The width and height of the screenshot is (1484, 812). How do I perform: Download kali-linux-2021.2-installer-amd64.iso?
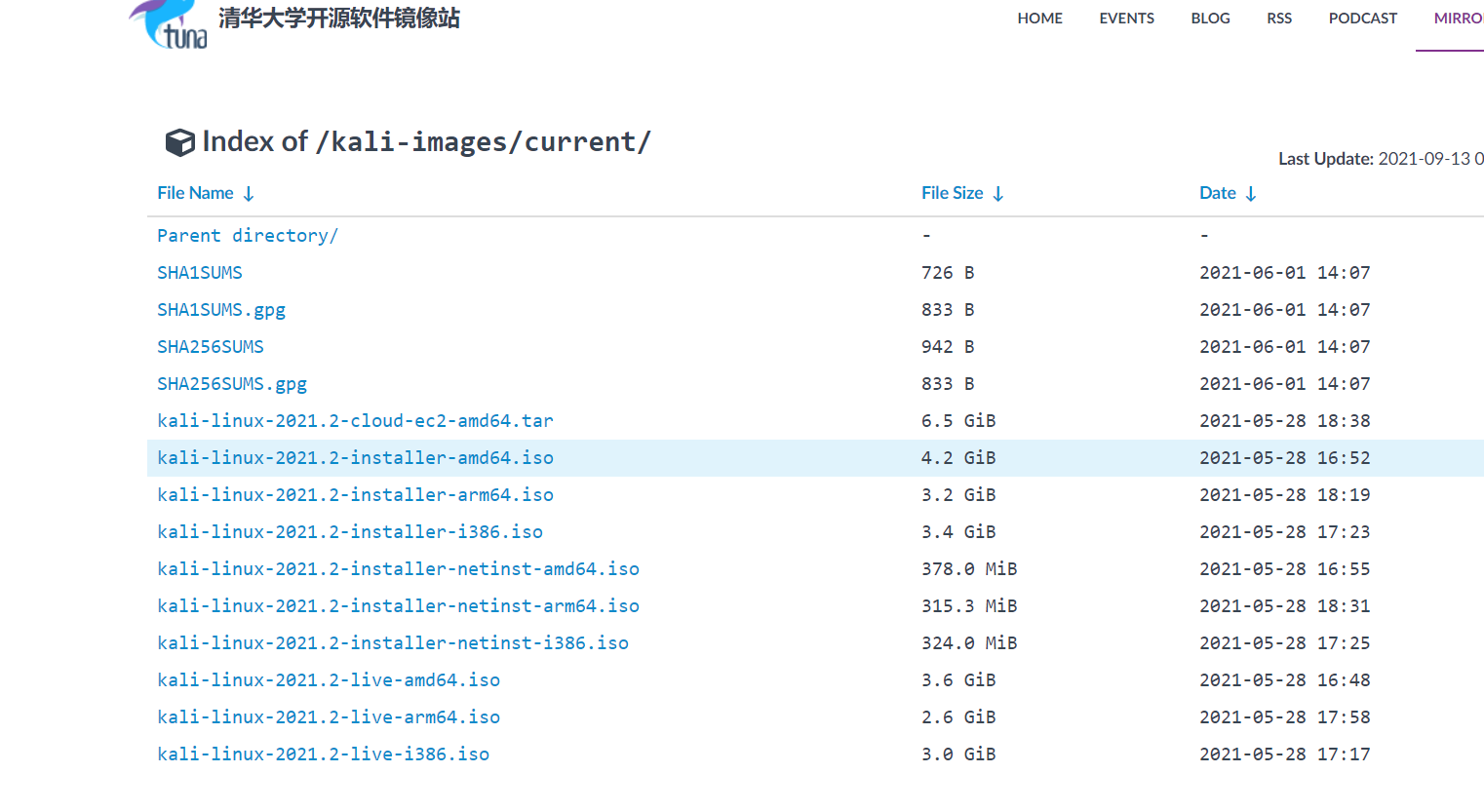coord(355,458)
